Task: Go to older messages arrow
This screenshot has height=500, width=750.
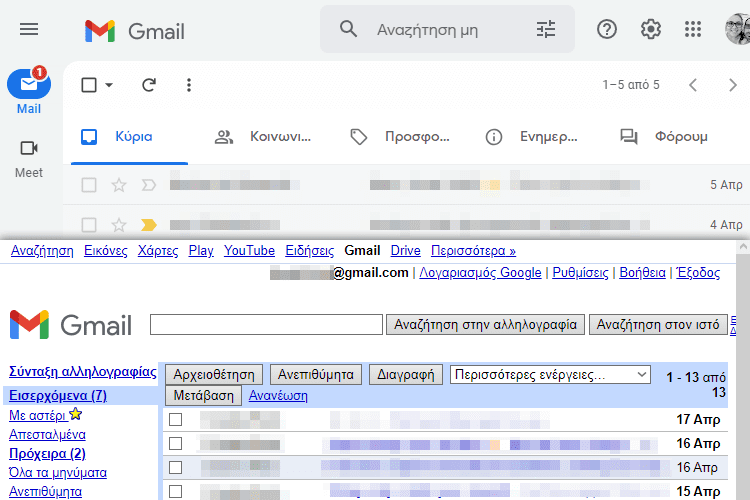Action: coord(733,85)
